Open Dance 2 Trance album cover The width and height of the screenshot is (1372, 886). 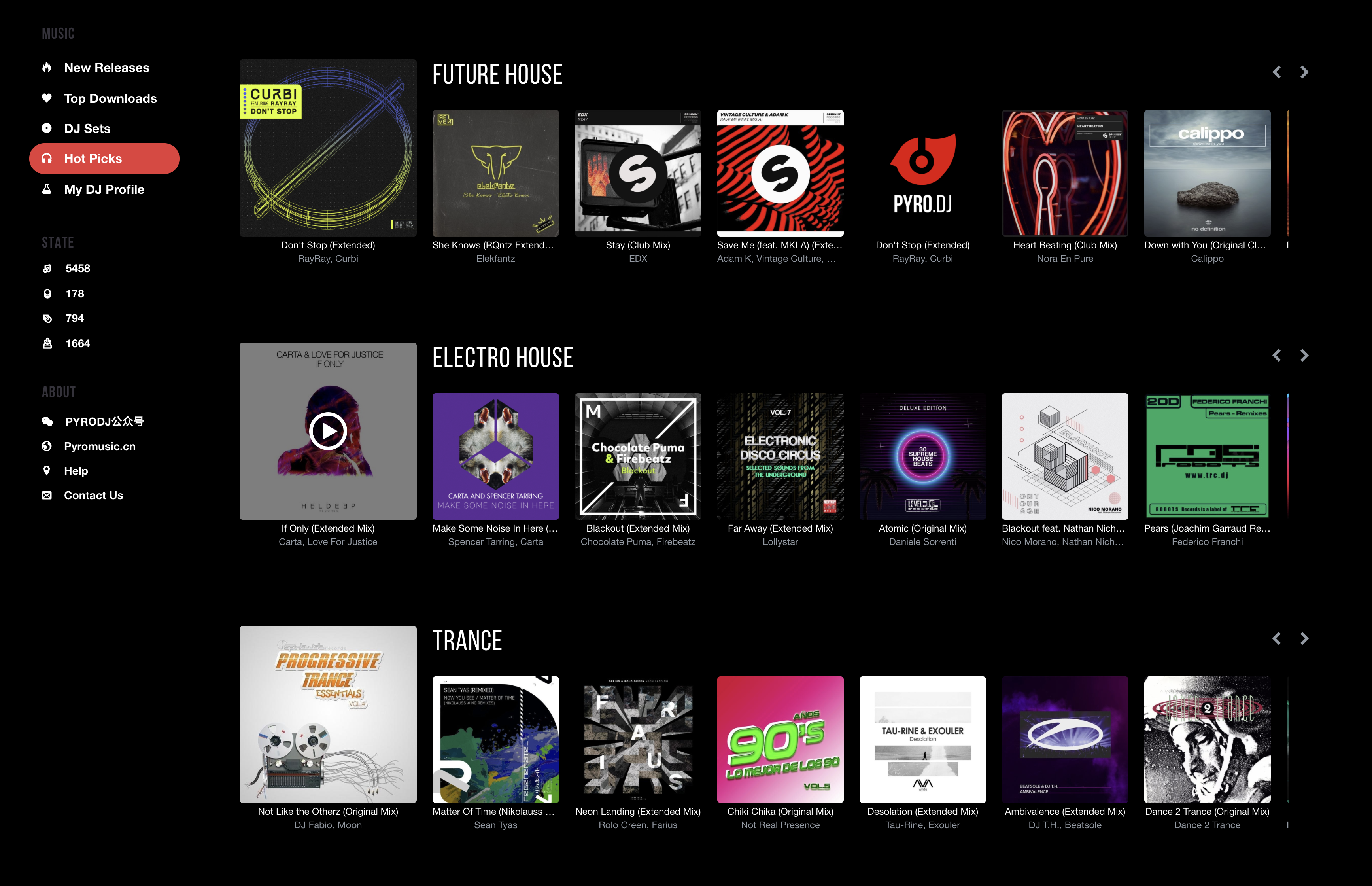click(x=1207, y=739)
